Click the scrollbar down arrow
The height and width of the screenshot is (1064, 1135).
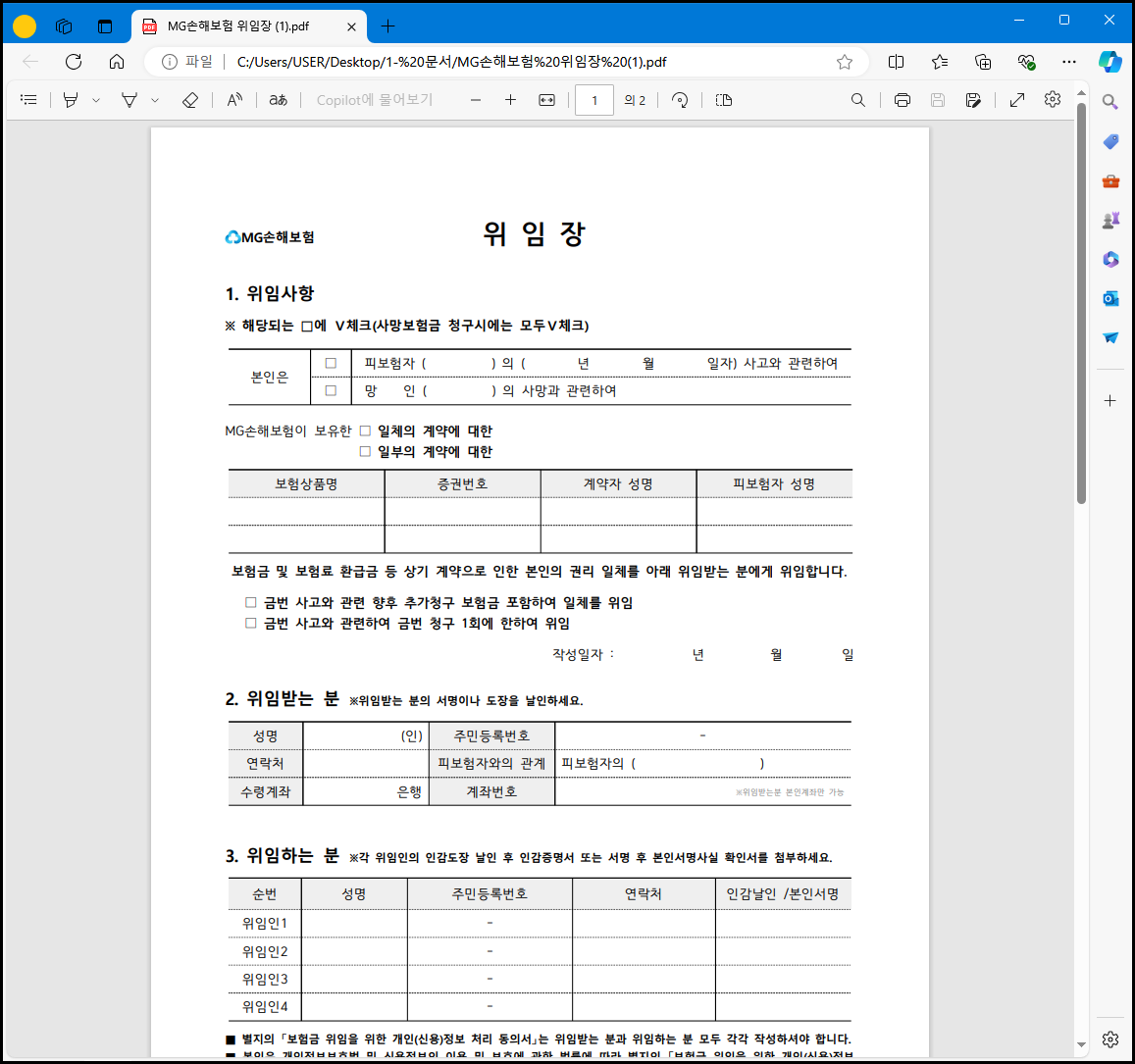click(1081, 1044)
